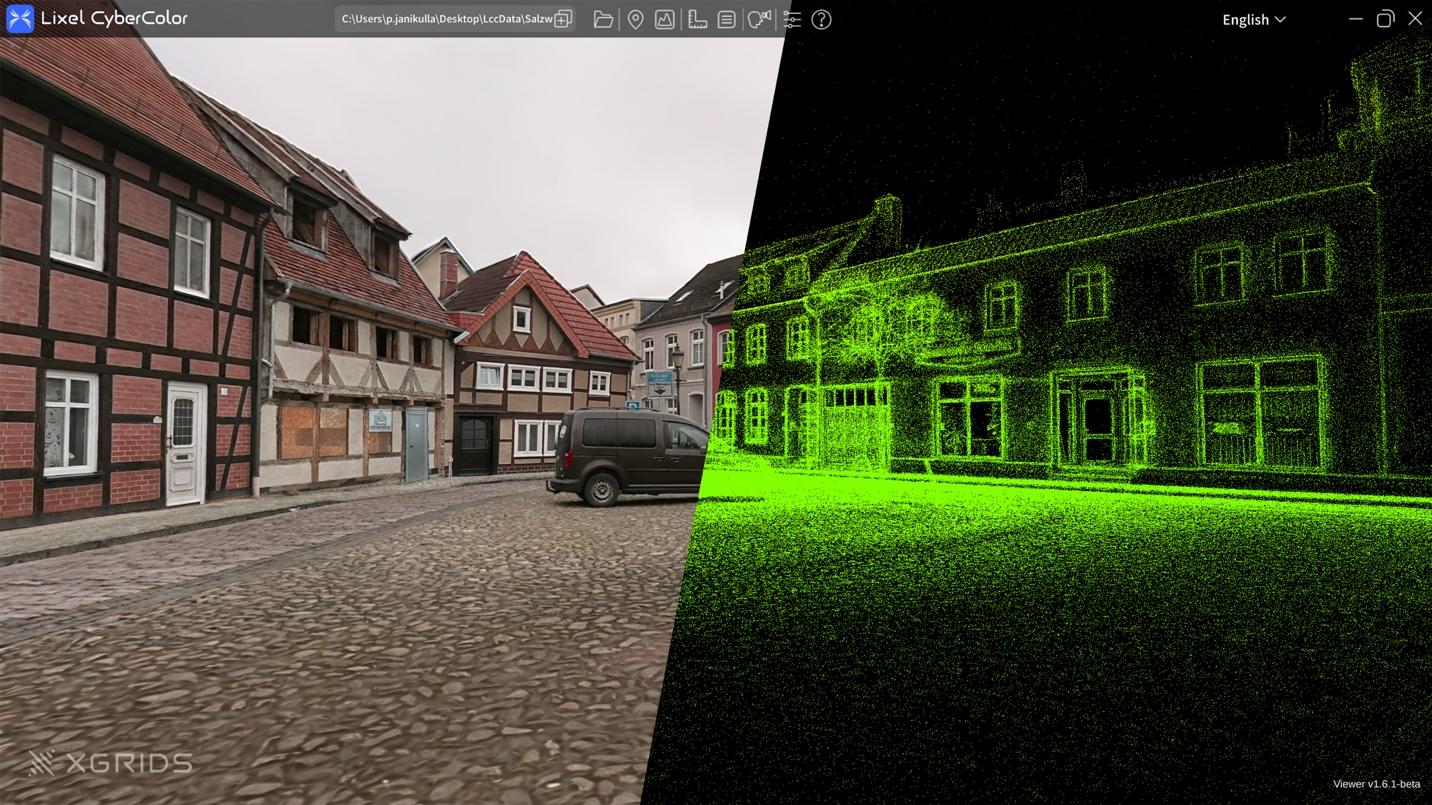The height and width of the screenshot is (805, 1432).
Task: Click the Lixel CyberColor logo icon
Action: click(20, 19)
